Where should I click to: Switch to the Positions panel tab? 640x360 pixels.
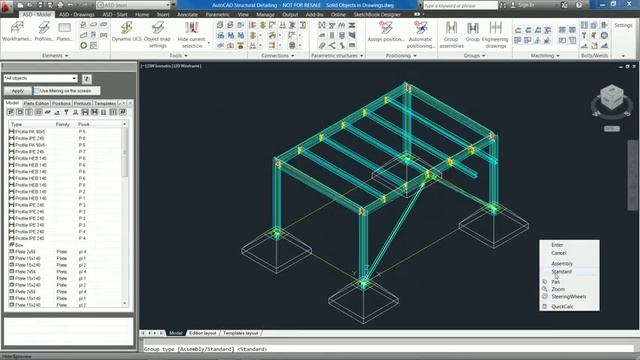click(61, 103)
